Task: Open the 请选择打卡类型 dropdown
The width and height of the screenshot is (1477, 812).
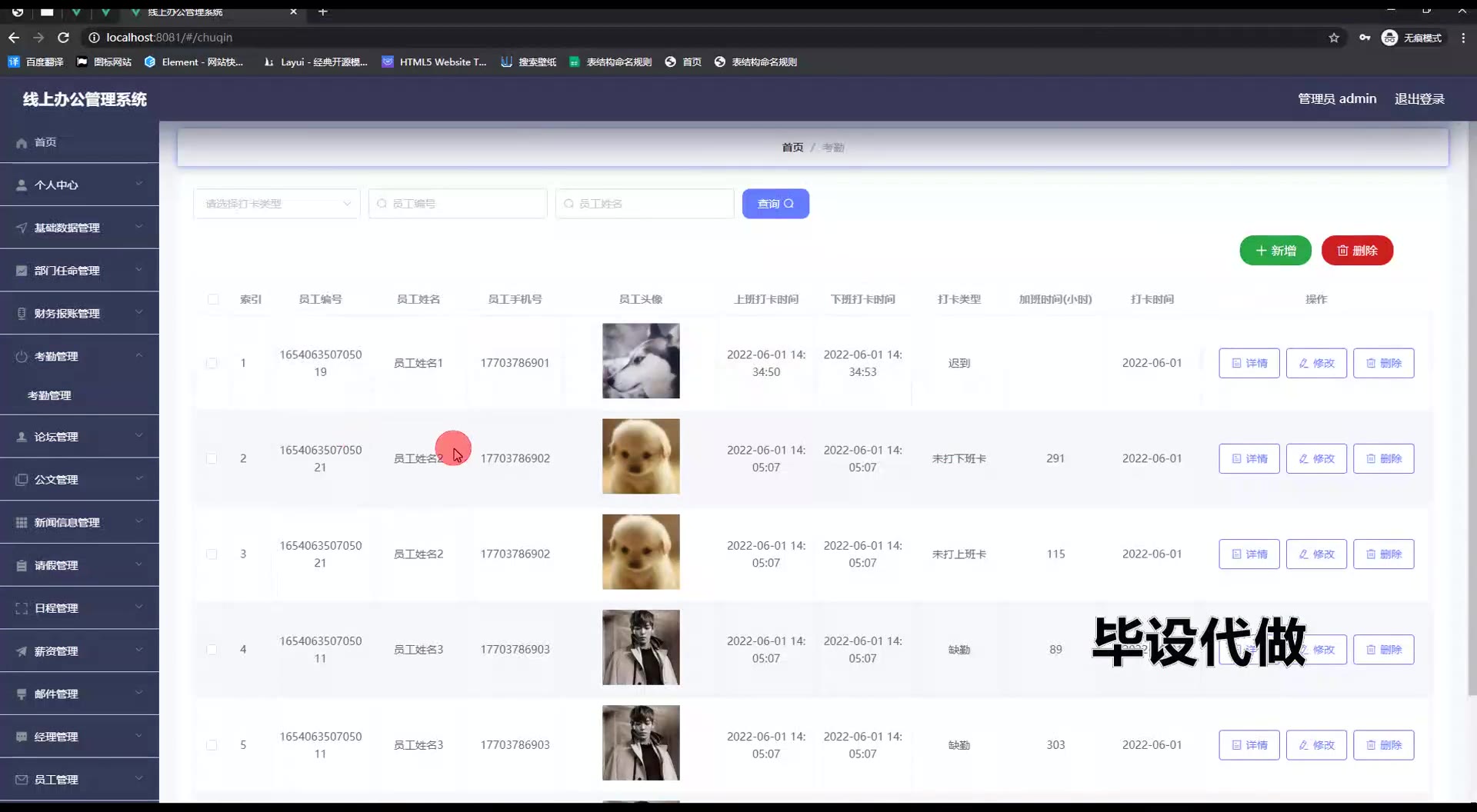Action: click(x=277, y=204)
